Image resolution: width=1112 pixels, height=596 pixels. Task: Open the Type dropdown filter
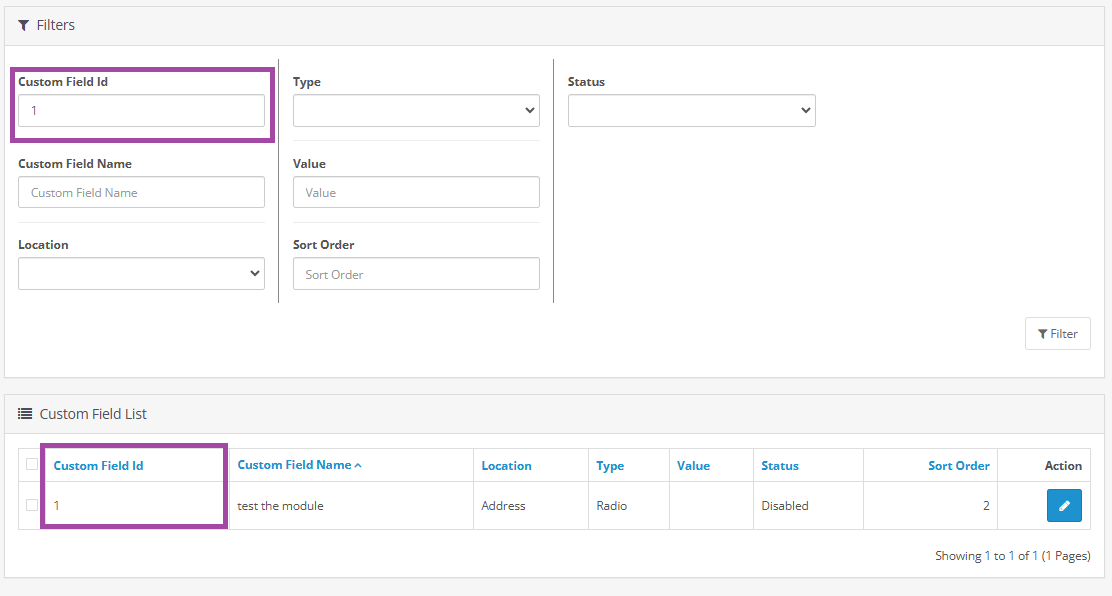(x=416, y=111)
